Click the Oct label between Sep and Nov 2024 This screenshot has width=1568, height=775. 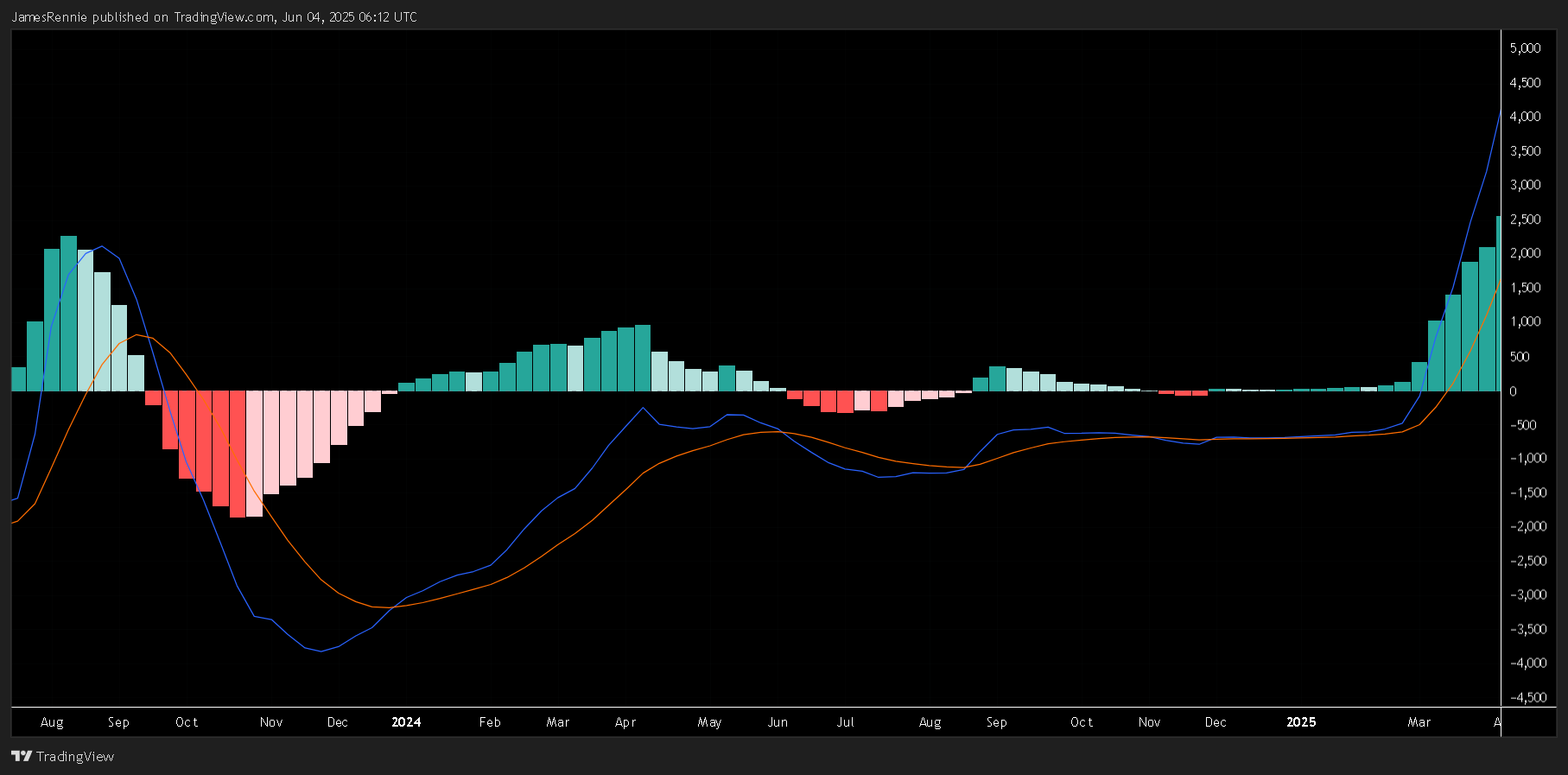(1082, 722)
